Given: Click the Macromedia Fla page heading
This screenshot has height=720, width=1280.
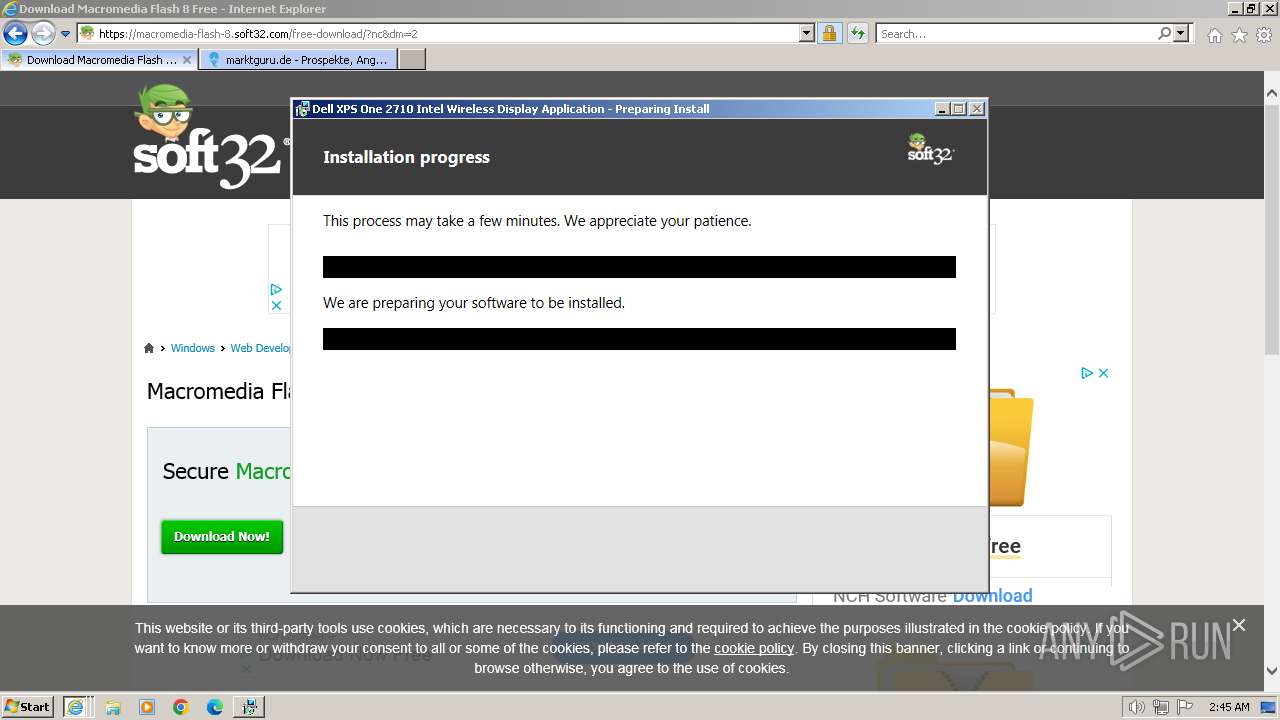Looking at the screenshot, I should click(x=219, y=391).
